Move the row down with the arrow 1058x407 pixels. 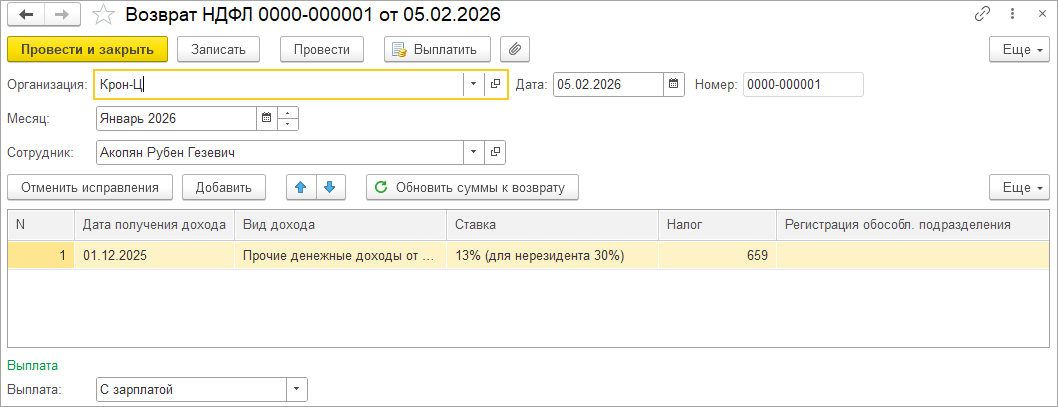click(x=331, y=187)
